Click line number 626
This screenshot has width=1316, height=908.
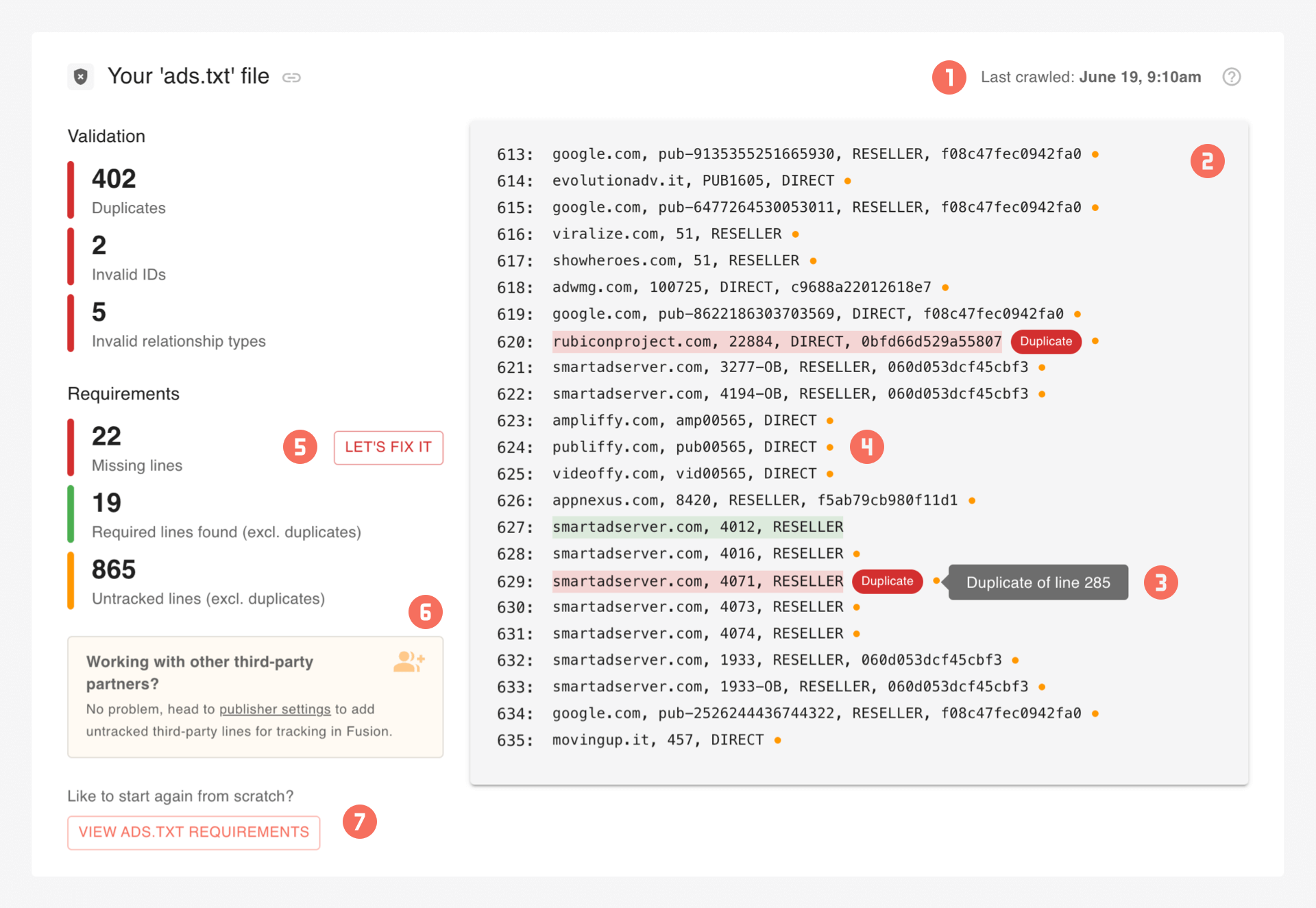(515, 501)
